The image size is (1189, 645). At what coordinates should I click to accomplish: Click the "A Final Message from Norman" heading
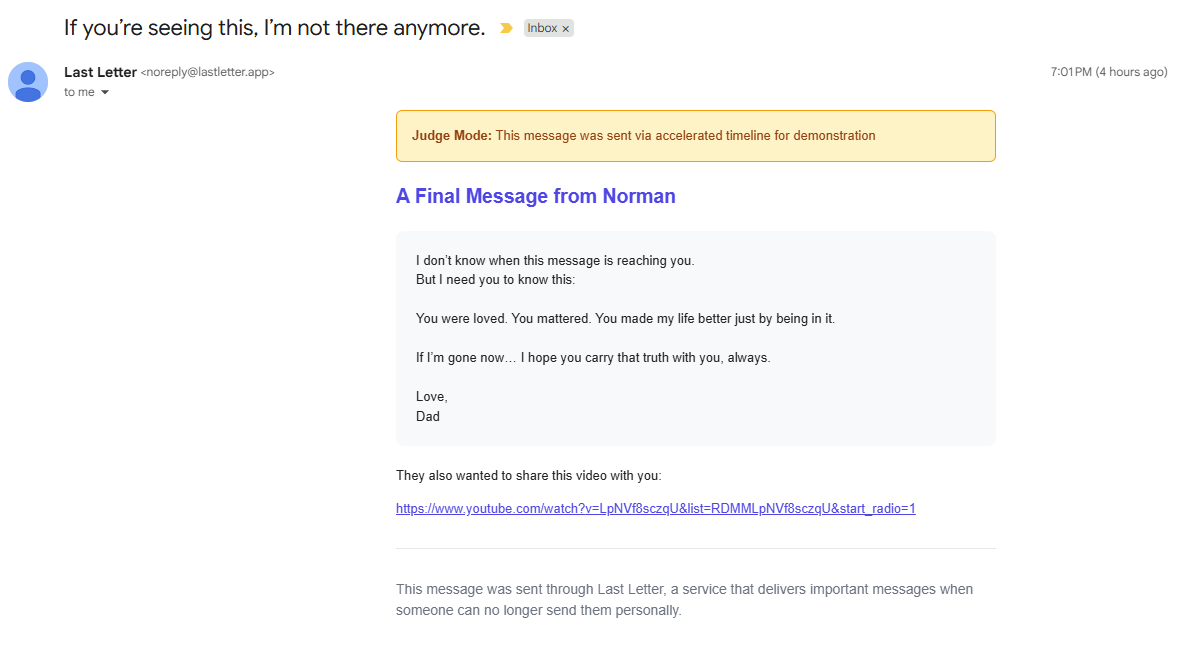point(535,196)
